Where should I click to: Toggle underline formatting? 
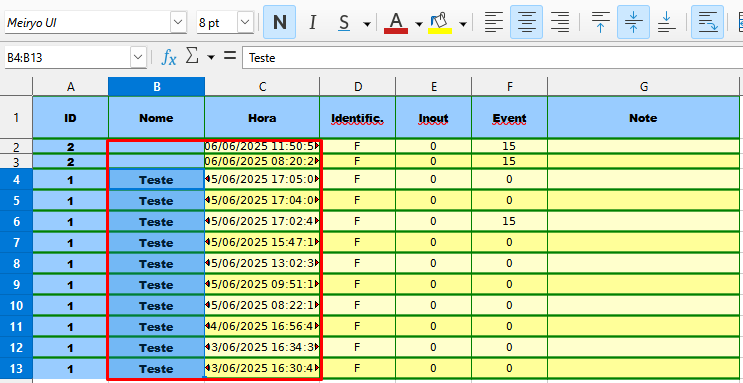tap(344, 22)
